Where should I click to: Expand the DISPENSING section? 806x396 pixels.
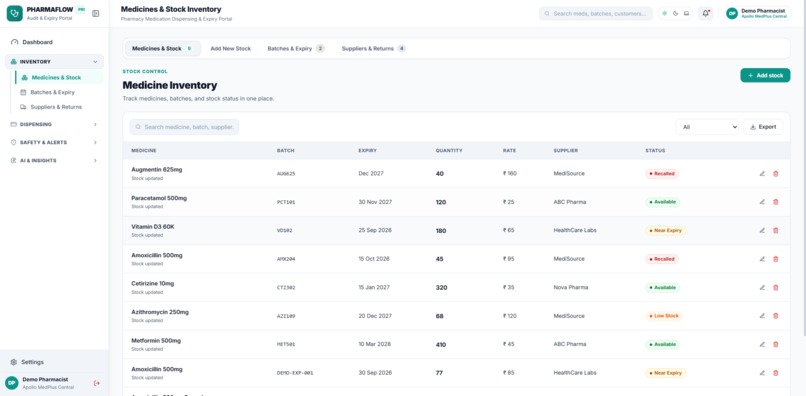54,124
